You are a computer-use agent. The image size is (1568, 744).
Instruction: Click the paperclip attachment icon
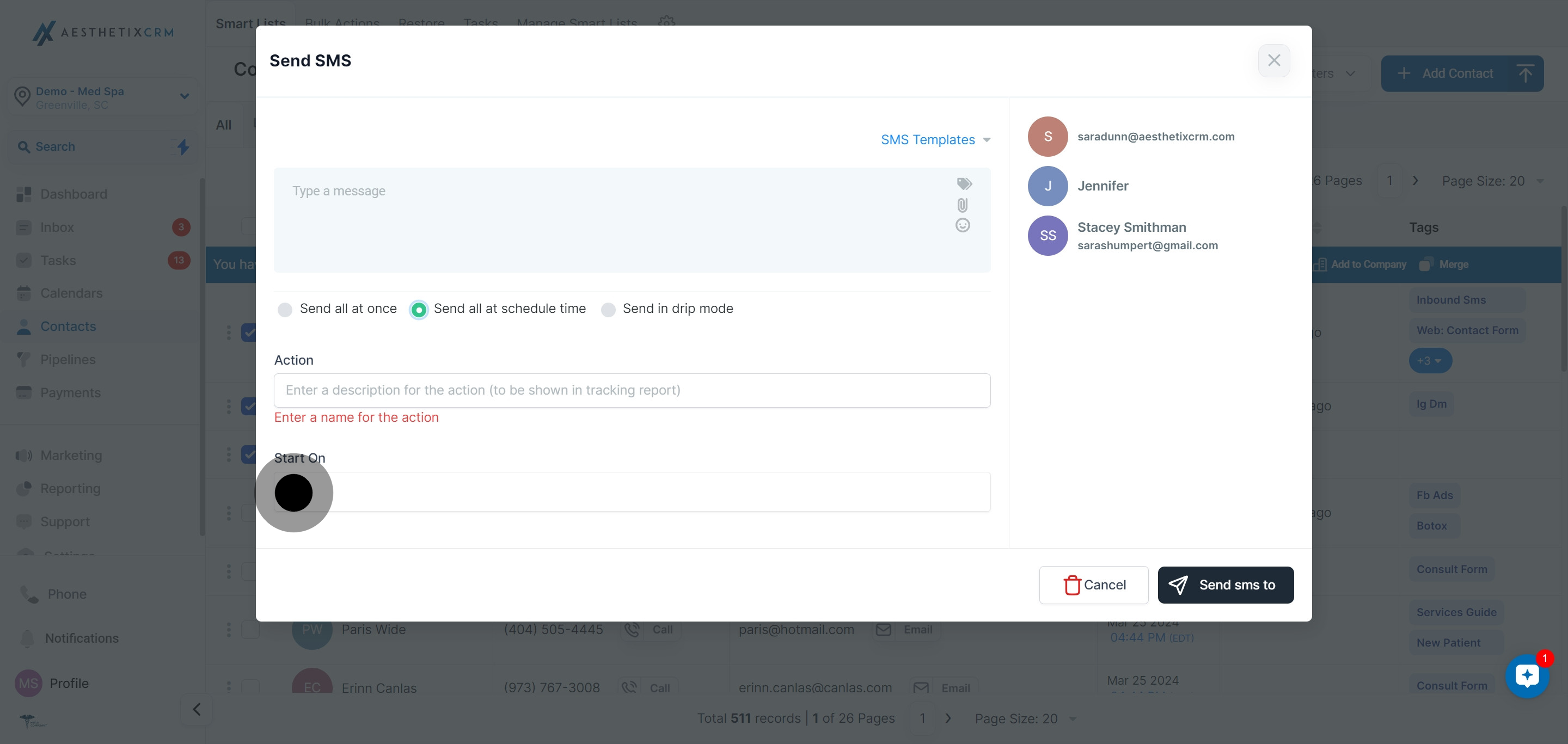tap(963, 205)
